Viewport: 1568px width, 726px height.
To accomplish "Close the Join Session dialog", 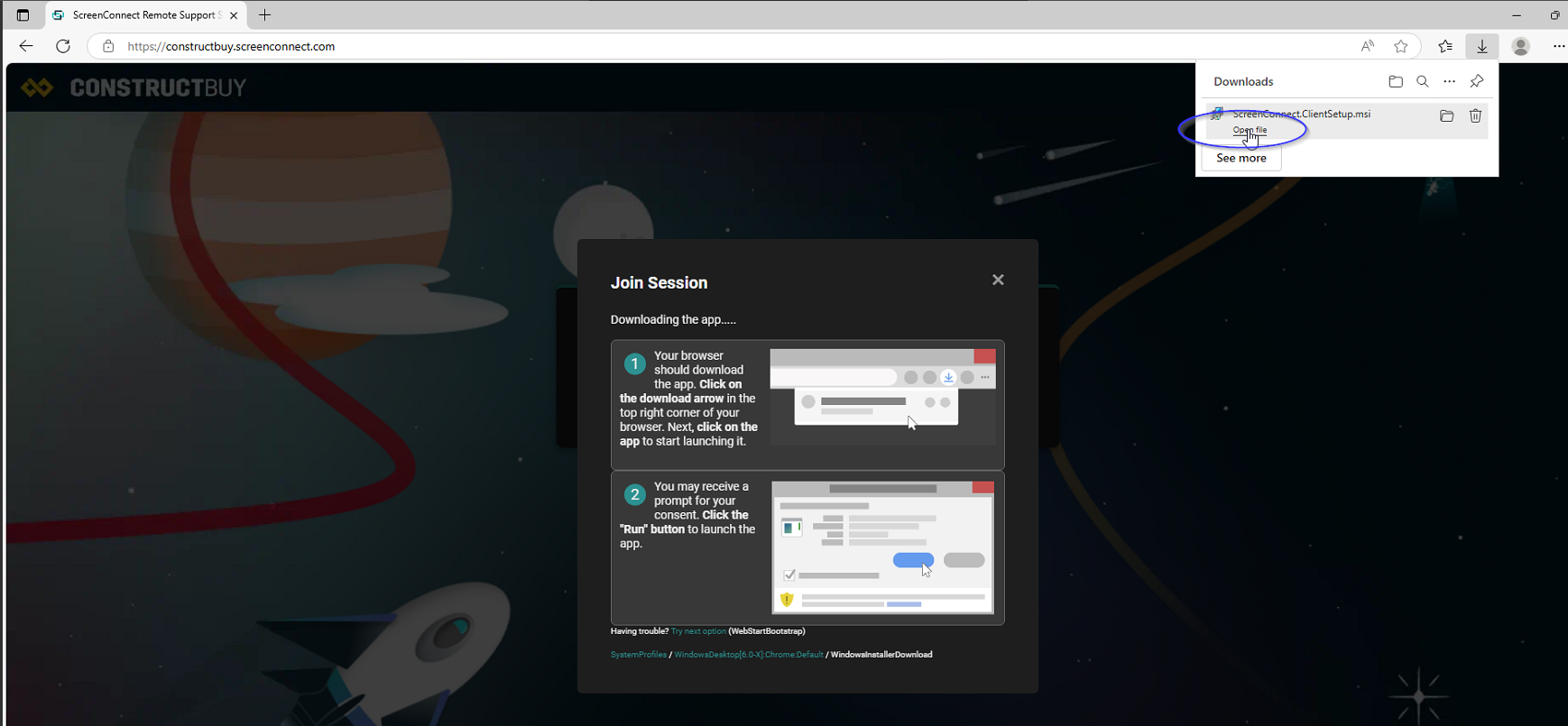I will (x=998, y=280).
